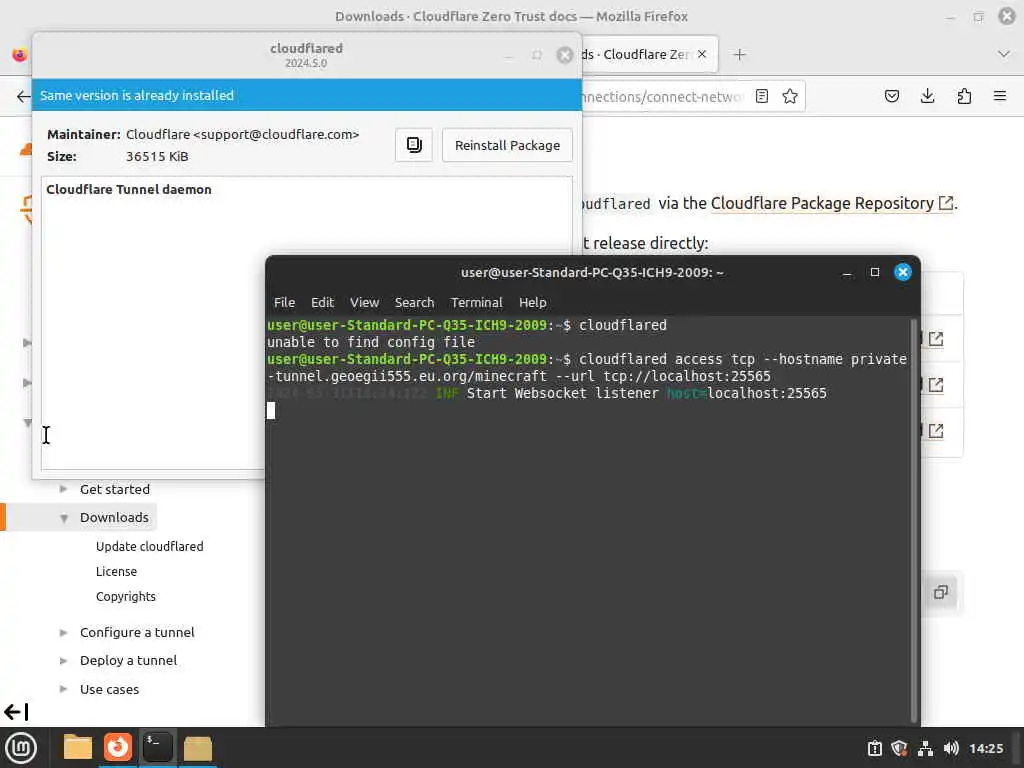Follow the Cloudflare Package Repository link
The width and height of the screenshot is (1024, 768).
(831, 203)
